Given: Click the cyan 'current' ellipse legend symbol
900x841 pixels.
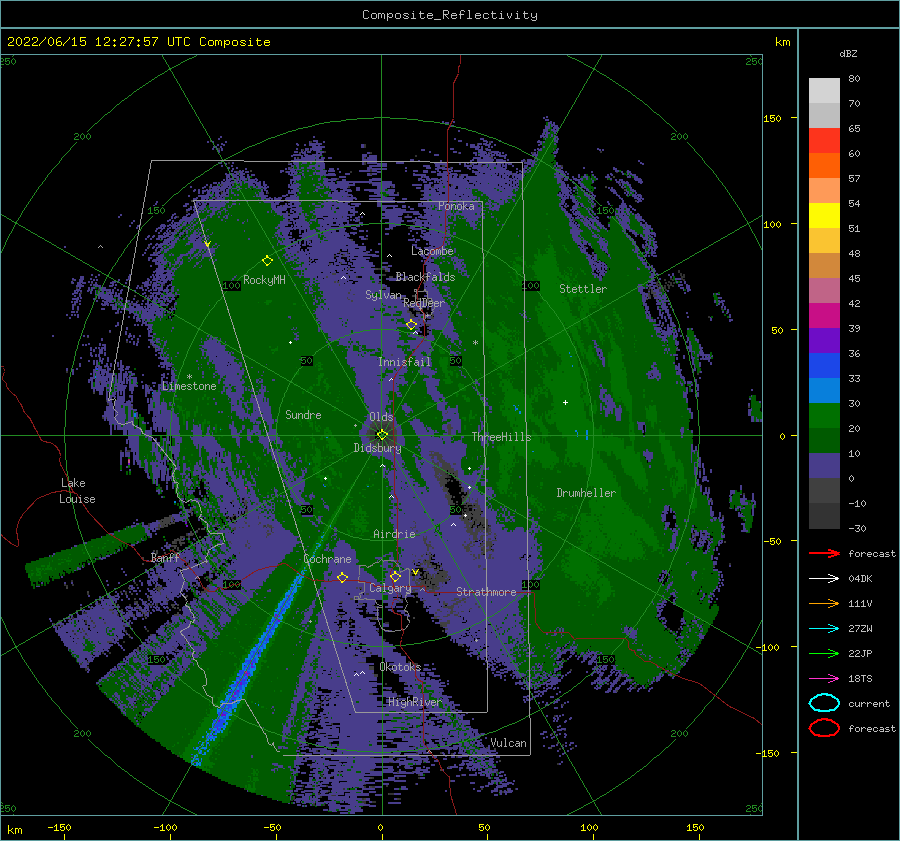Looking at the screenshot, I should 824,703.
